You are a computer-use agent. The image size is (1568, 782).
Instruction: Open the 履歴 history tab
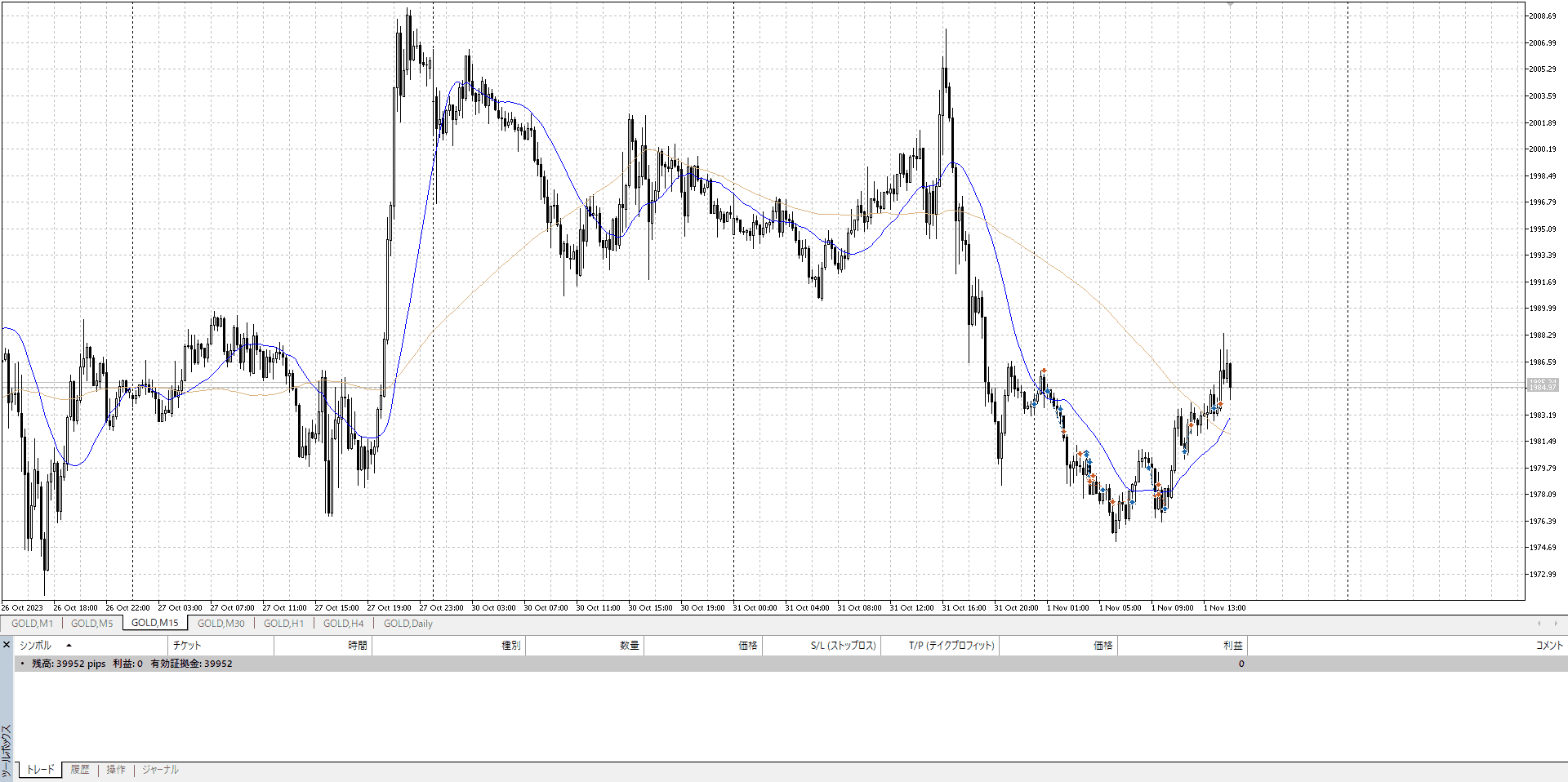[x=80, y=770]
